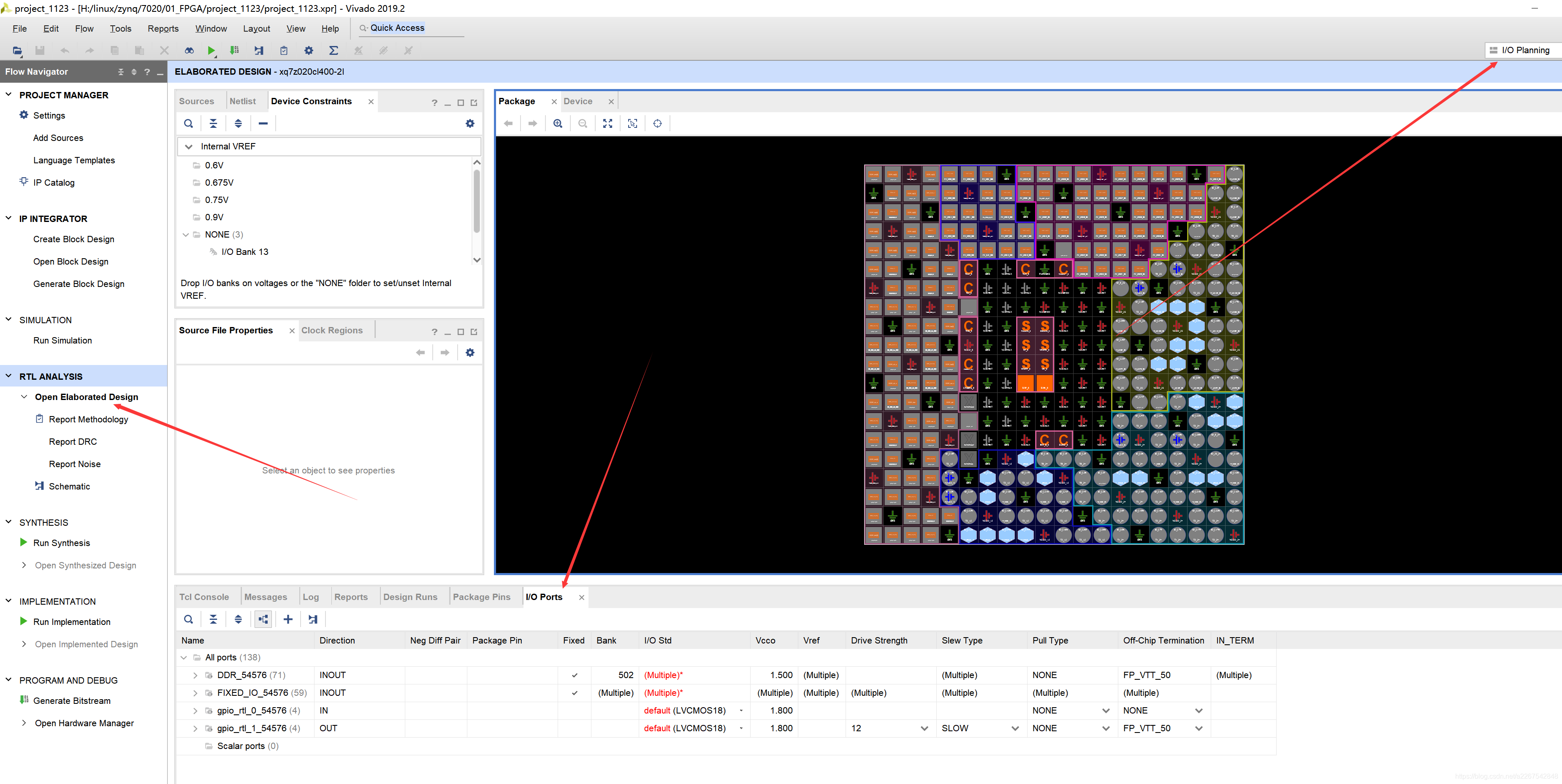Click Create I/O Port plus icon

288,619
